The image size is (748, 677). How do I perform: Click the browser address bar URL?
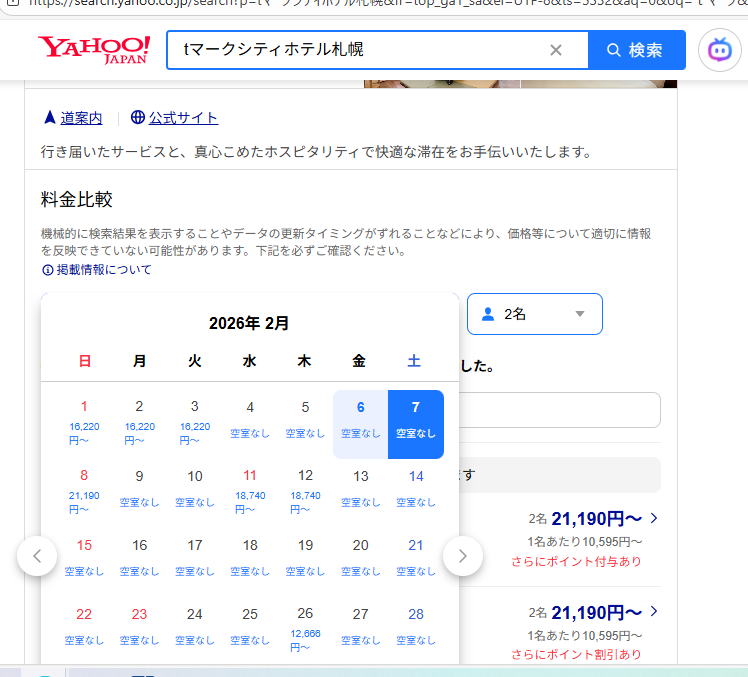point(382,4)
